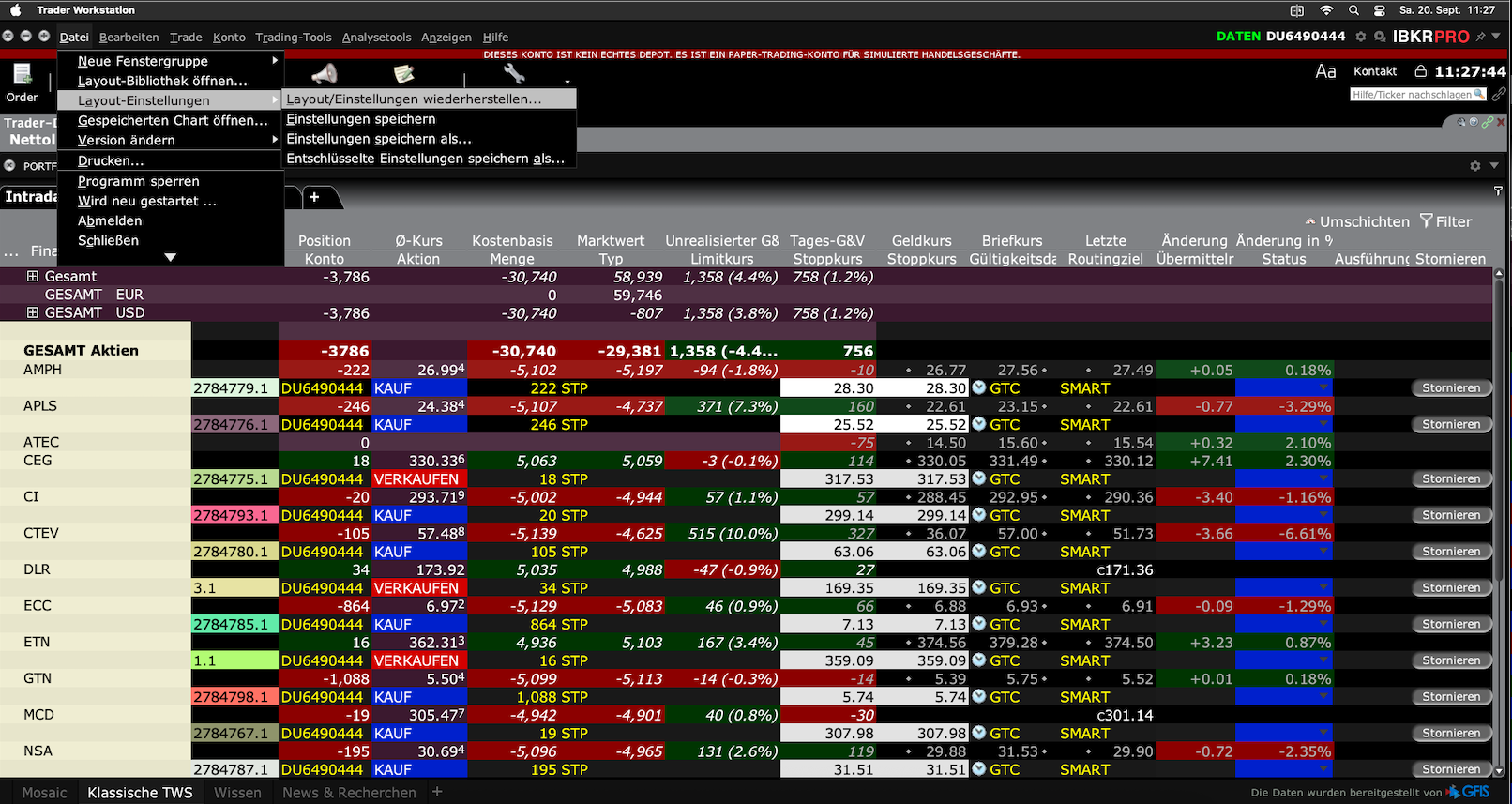This screenshot has width=1512, height=804.
Task: Toggle the lock icon next to clock
Action: coord(1420,71)
